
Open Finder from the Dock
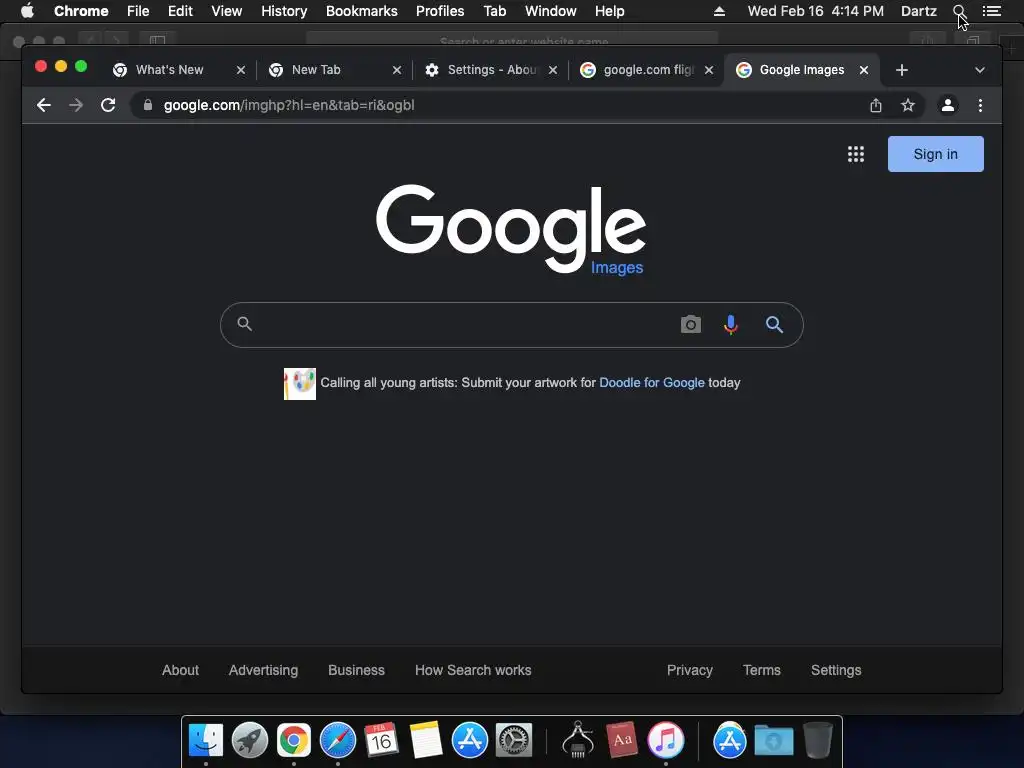[206, 741]
